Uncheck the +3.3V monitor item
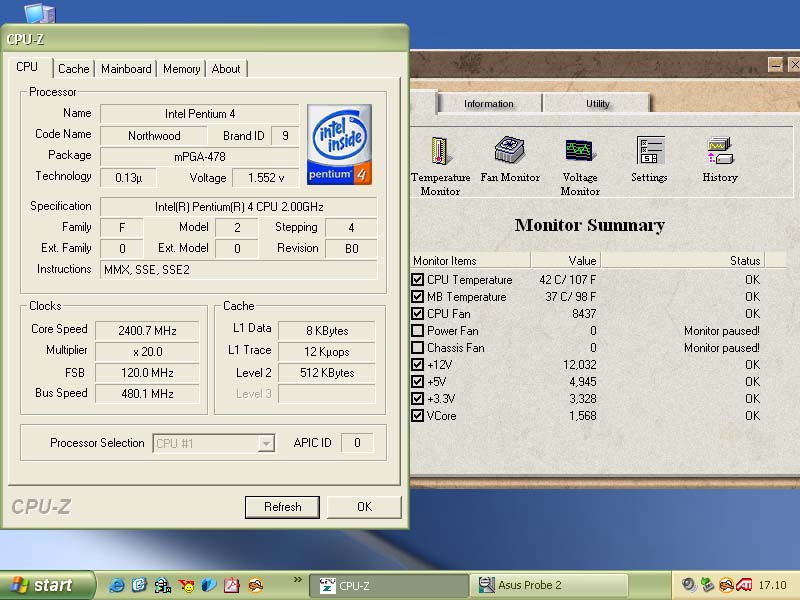800x600 pixels. 417,398
